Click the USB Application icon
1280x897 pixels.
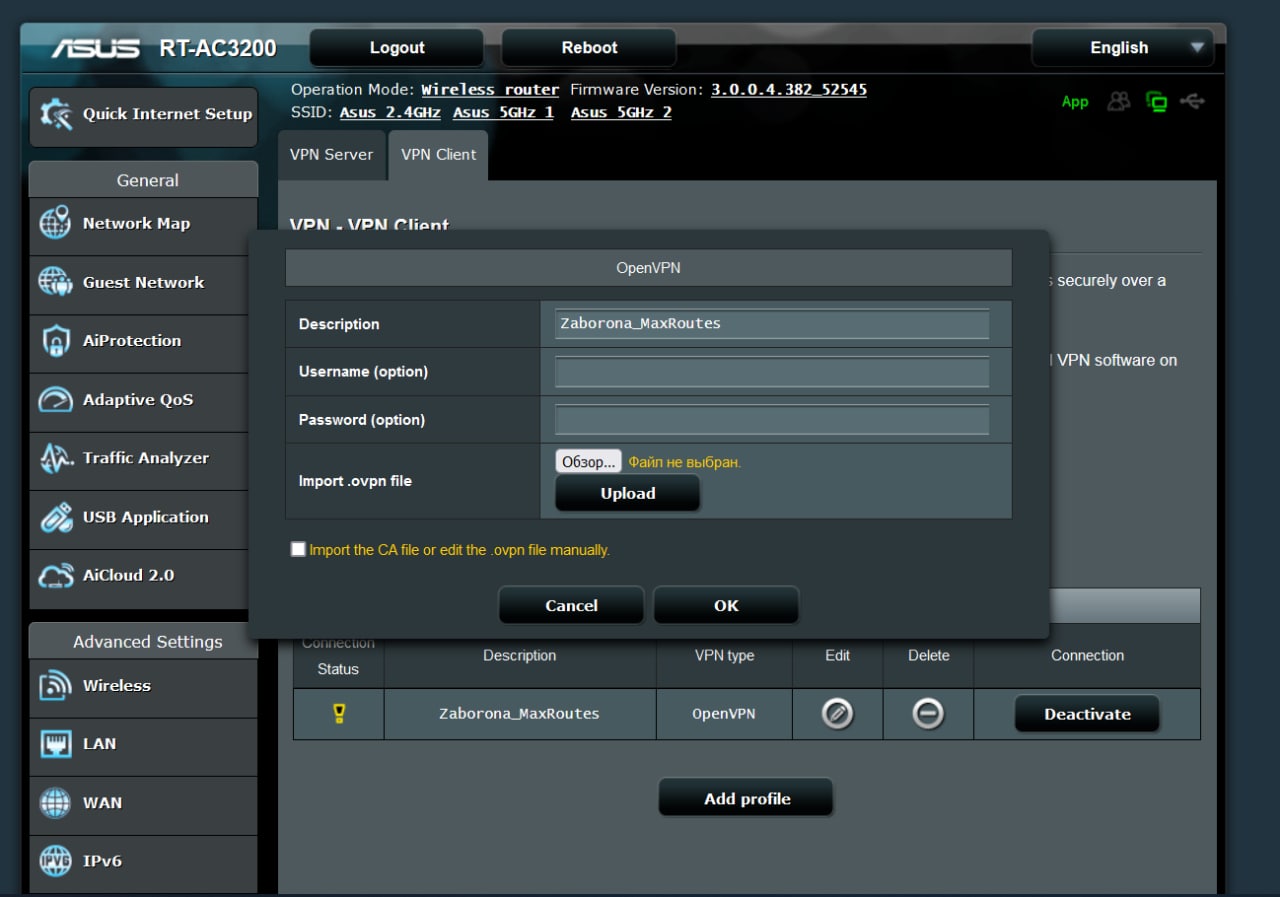(x=55, y=517)
